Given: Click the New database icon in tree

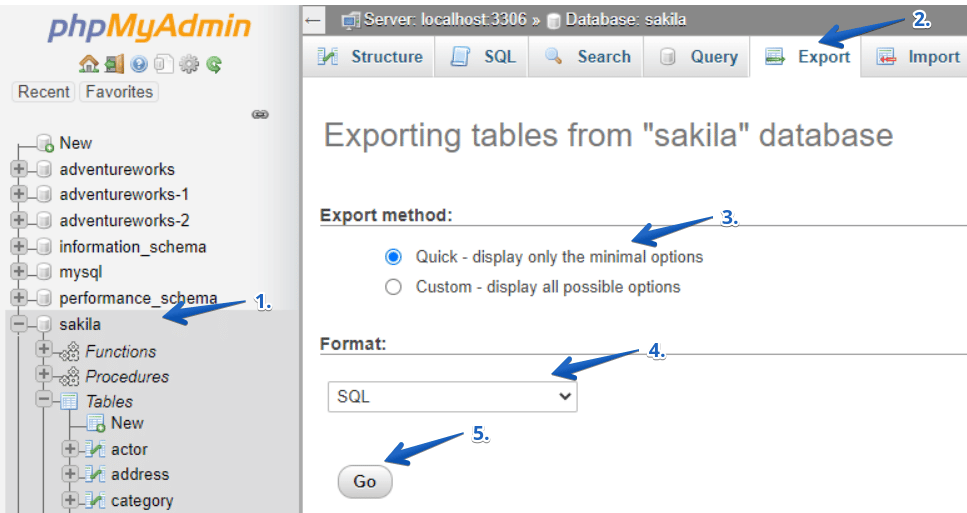Looking at the screenshot, I should (45, 143).
